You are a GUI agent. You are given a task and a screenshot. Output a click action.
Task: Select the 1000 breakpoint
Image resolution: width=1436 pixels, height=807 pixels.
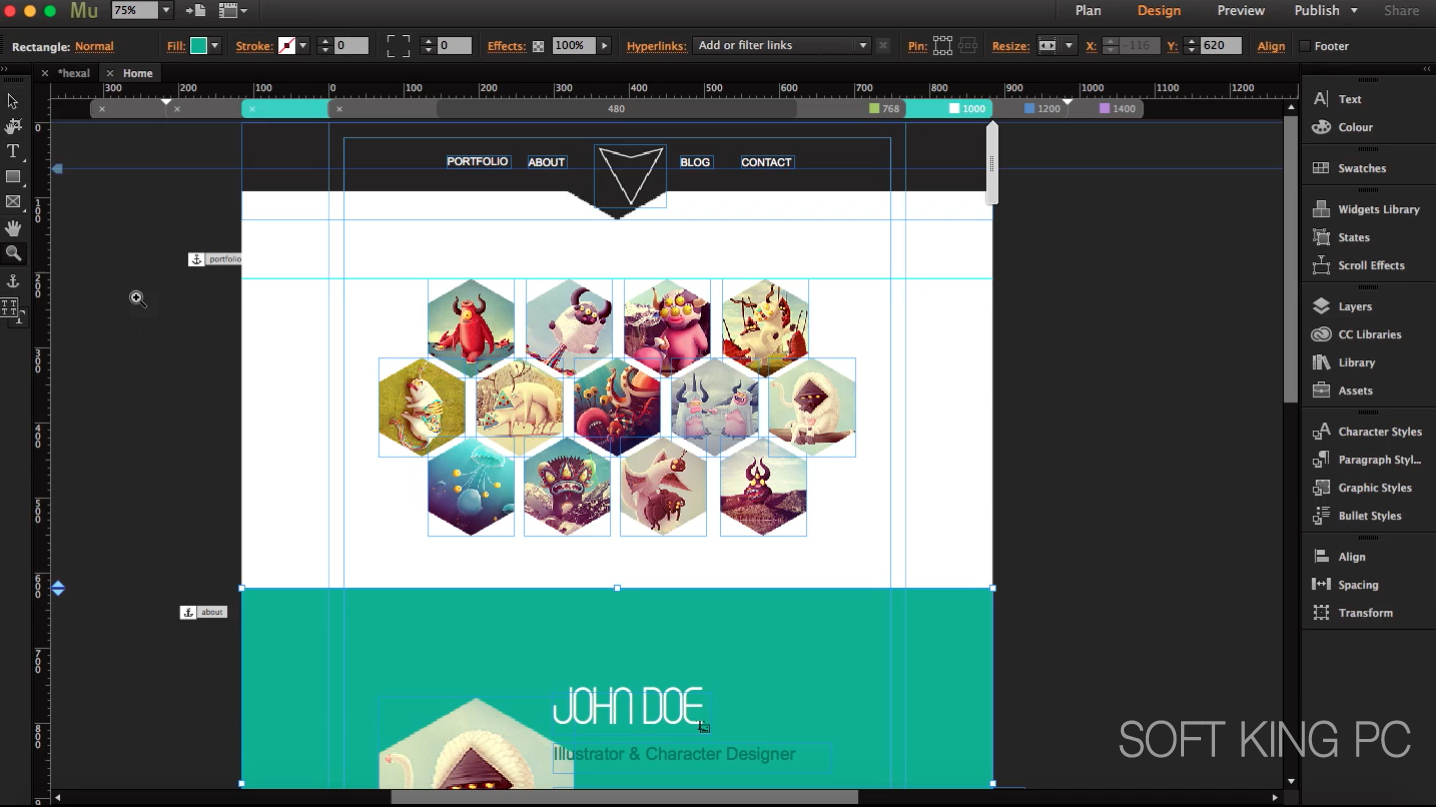click(967, 108)
